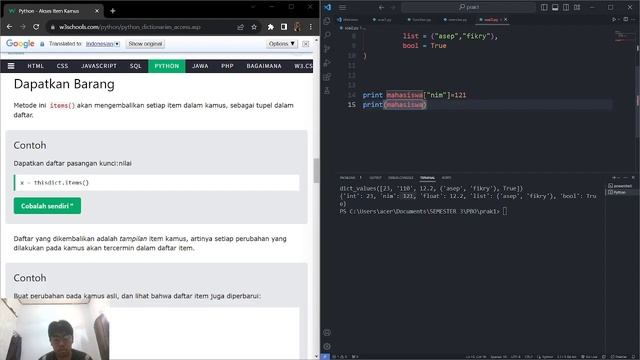
Task: Go forward with the VS Code navigation arrow
Action: tap(393, 7)
